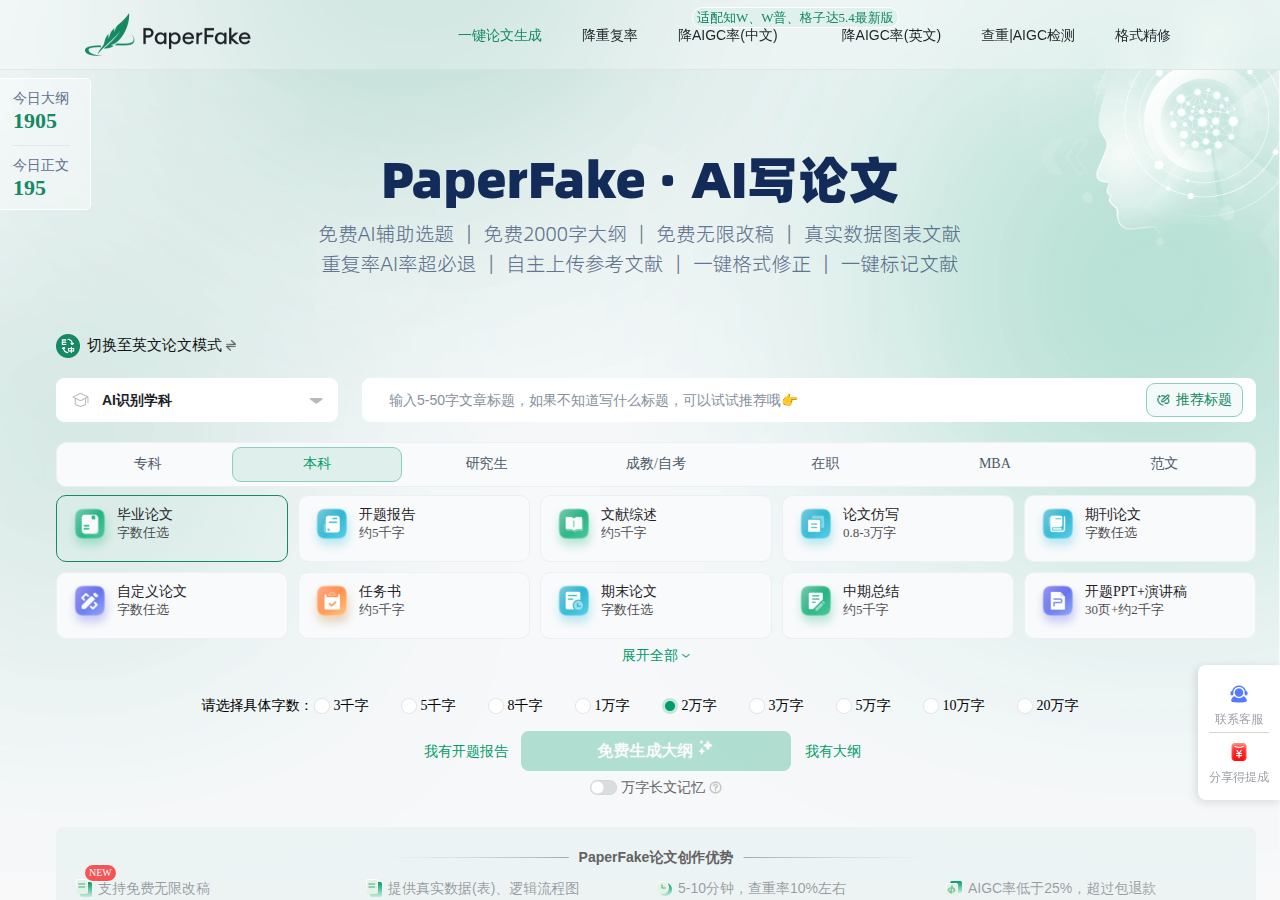
Task: Click the 我有大纲 link
Action: click(833, 751)
